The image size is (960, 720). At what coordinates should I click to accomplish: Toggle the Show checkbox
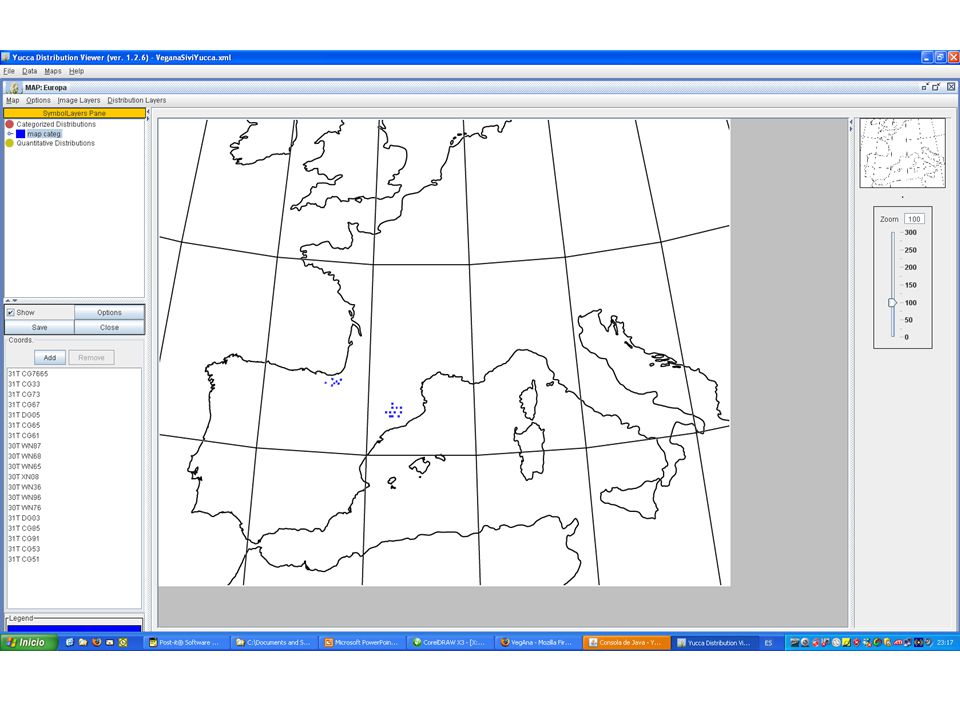click(10, 312)
